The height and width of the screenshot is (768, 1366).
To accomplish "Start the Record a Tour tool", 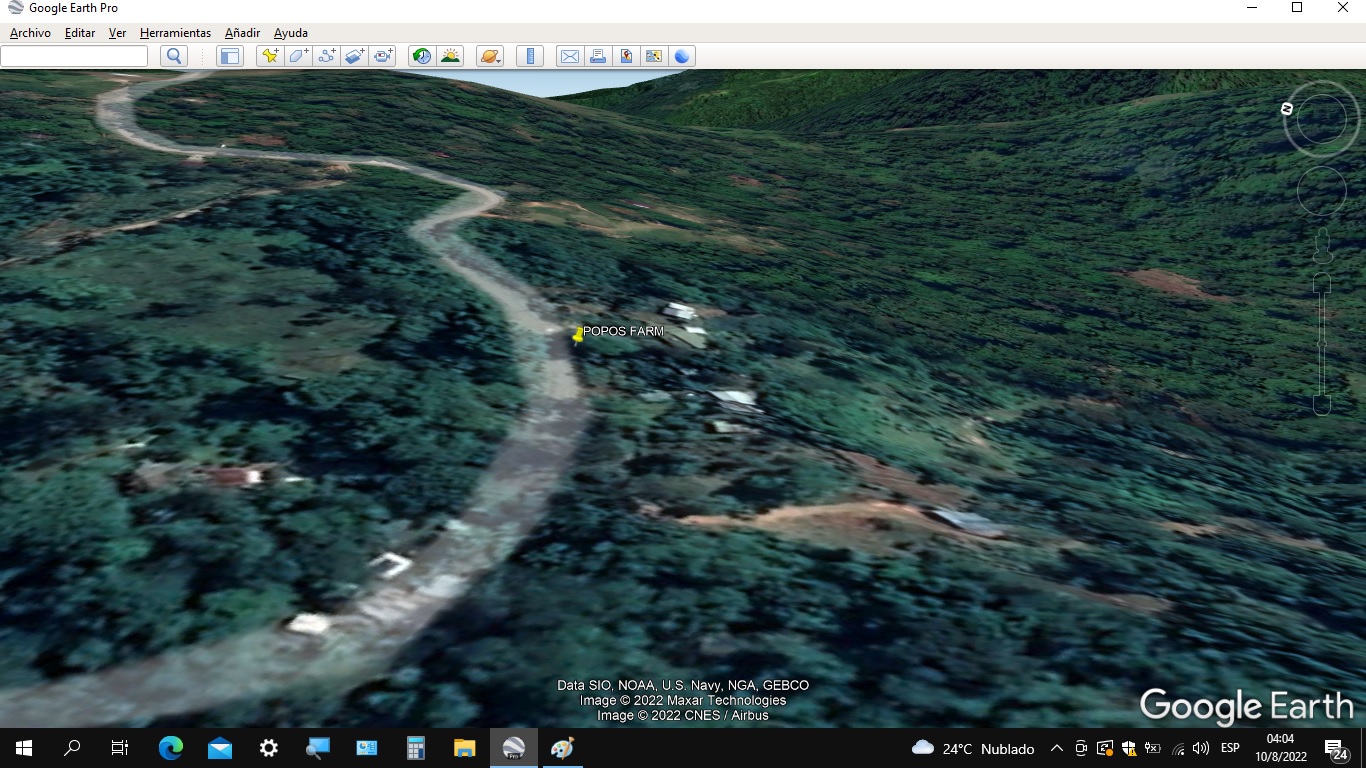I will [x=383, y=56].
